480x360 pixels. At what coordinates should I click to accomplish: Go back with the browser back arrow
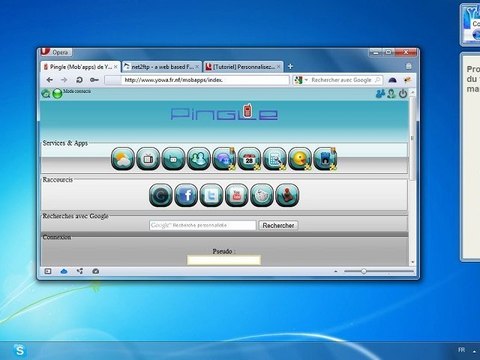50,80
